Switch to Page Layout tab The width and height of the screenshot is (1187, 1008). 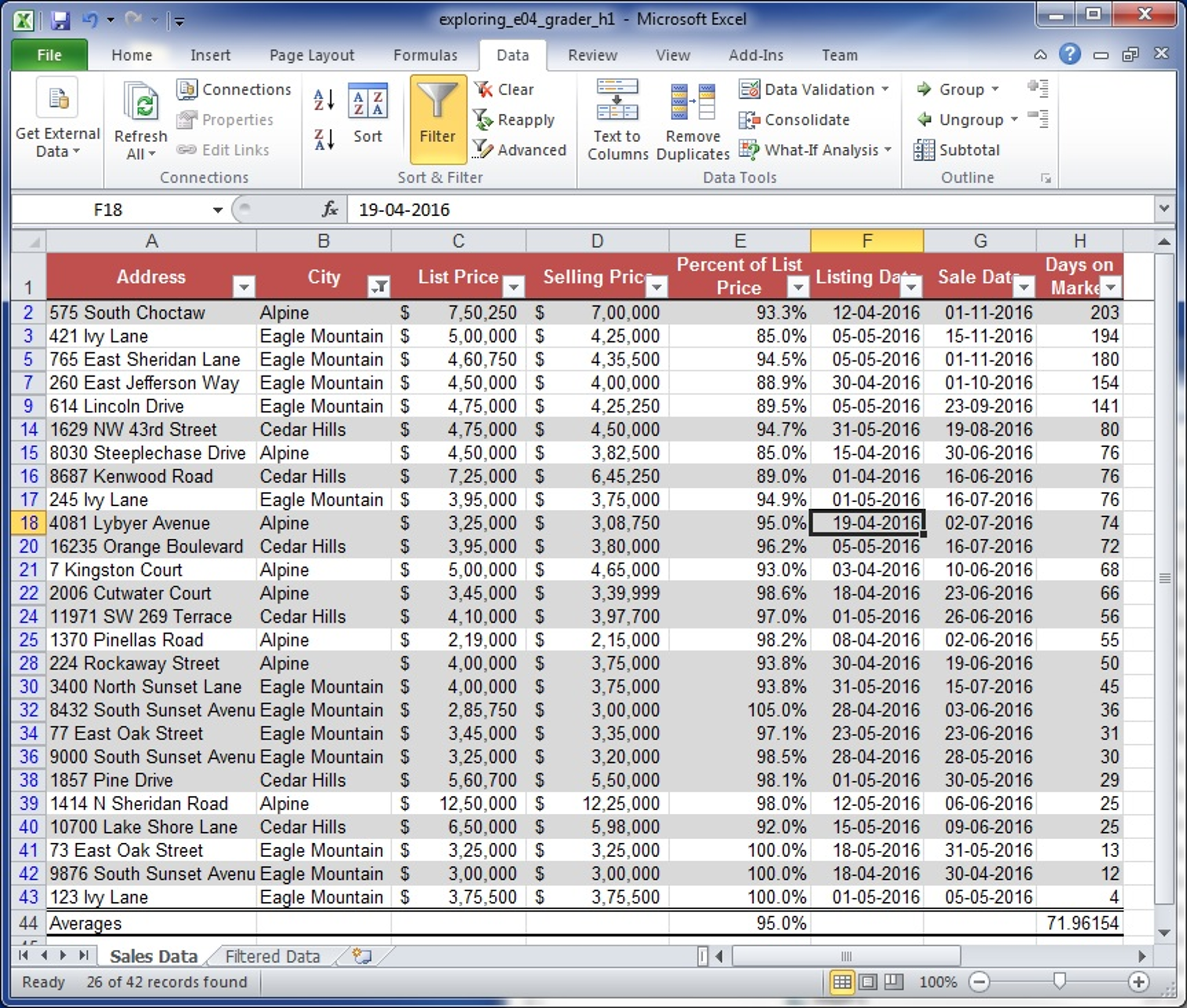[312, 55]
